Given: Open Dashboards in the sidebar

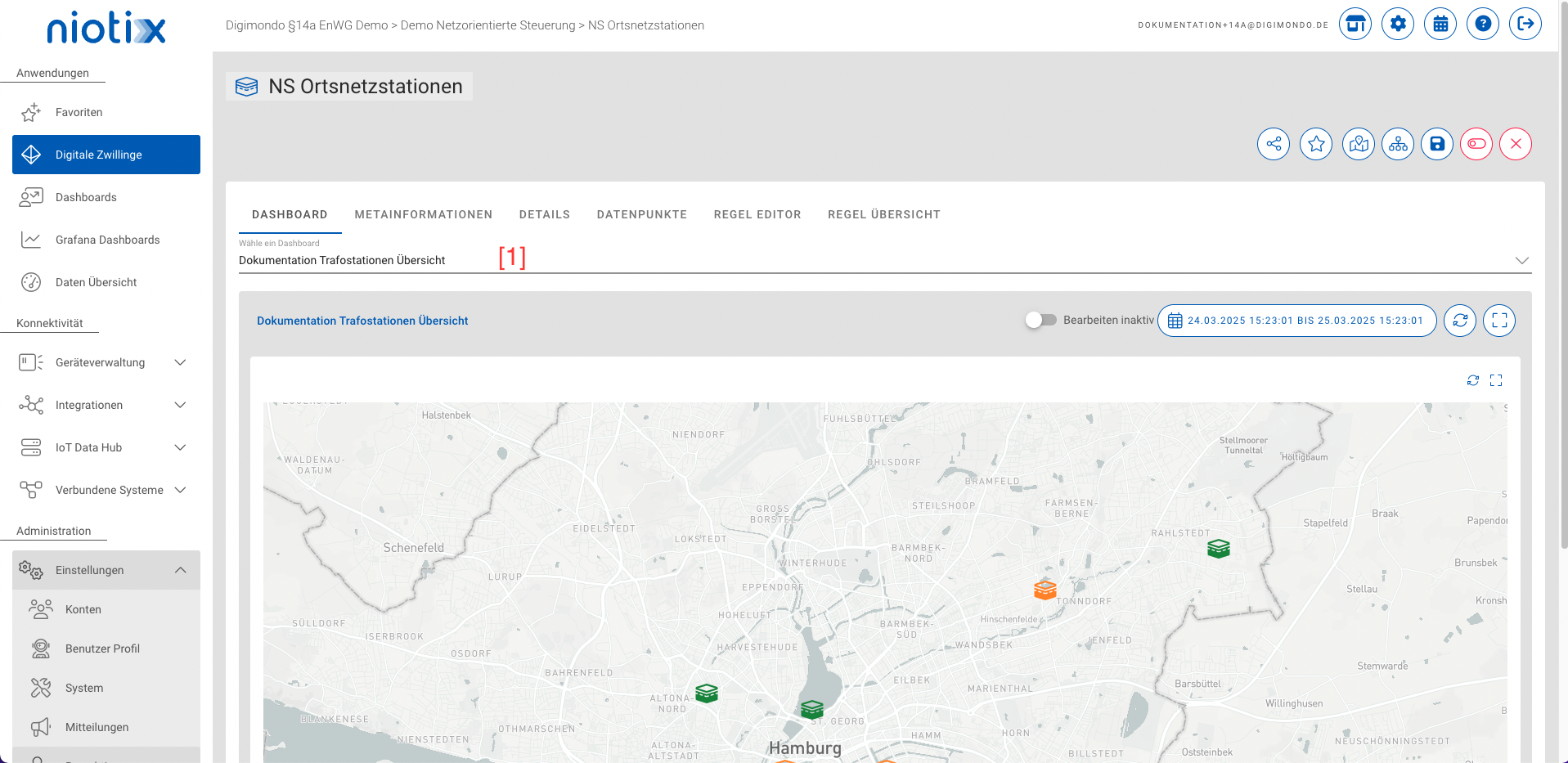Looking at the screenshot, I should click(x=106, y=197).
